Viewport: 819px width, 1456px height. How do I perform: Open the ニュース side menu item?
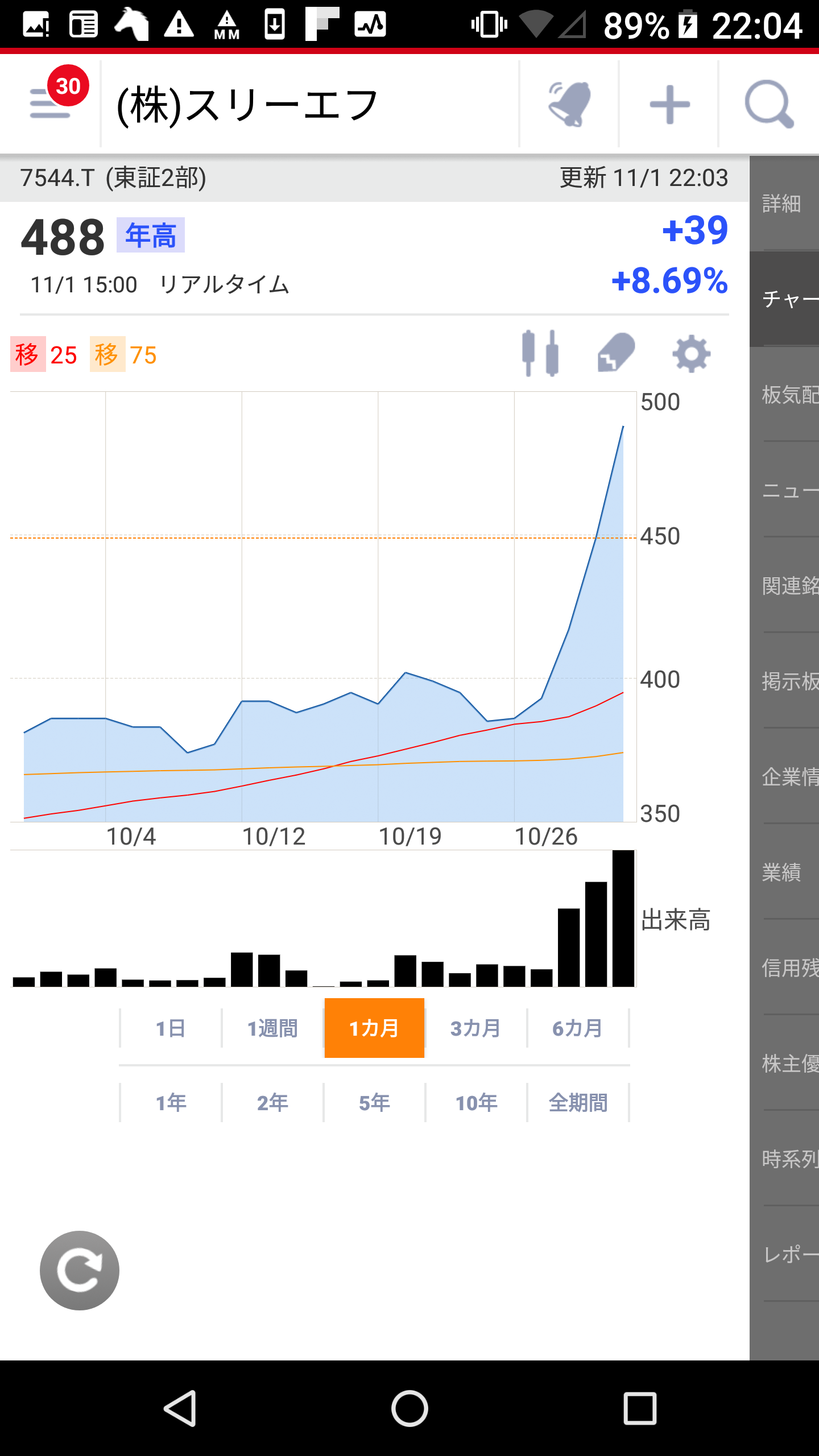click(784, 490)
